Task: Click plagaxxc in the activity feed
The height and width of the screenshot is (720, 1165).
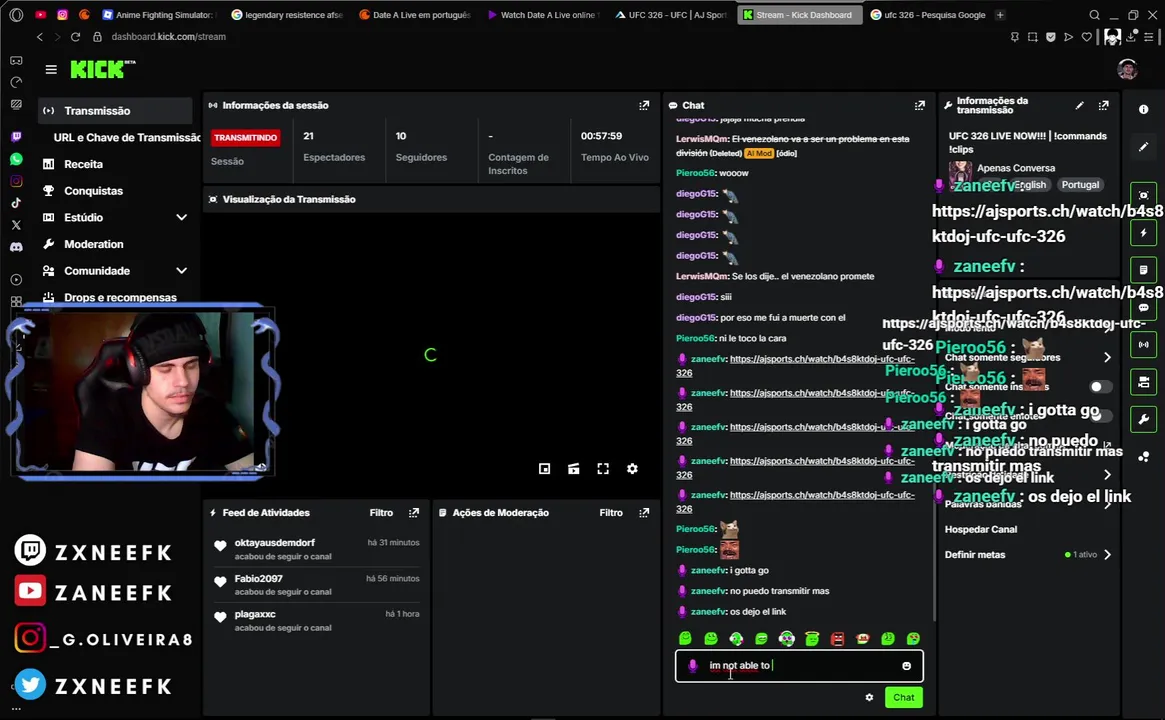Action: 317,620
